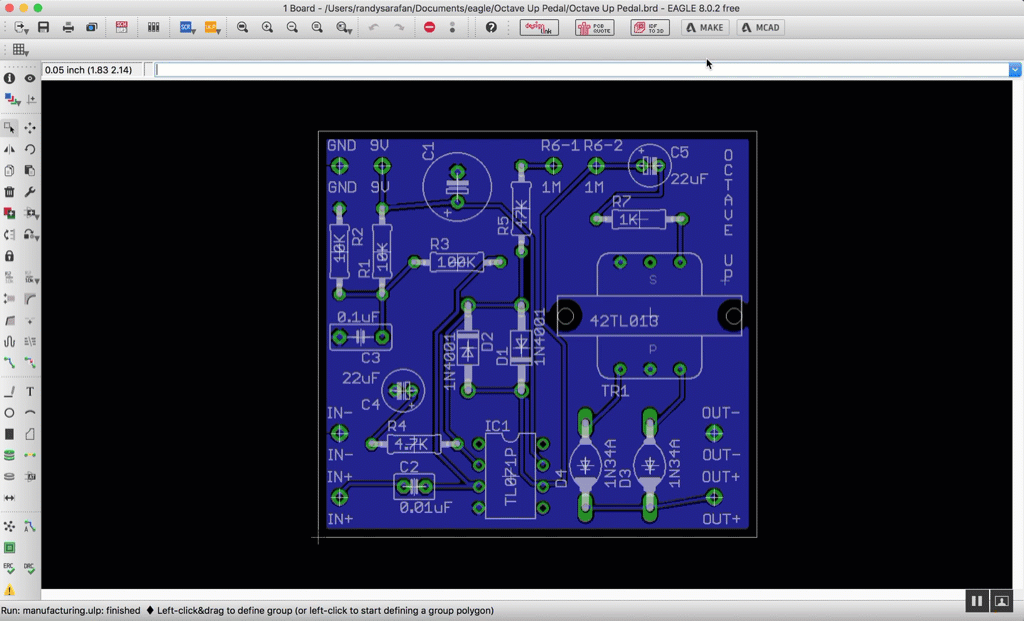Run the Ratsnest tool
This screenshot has height=621, width=1024.
(9, 526)
